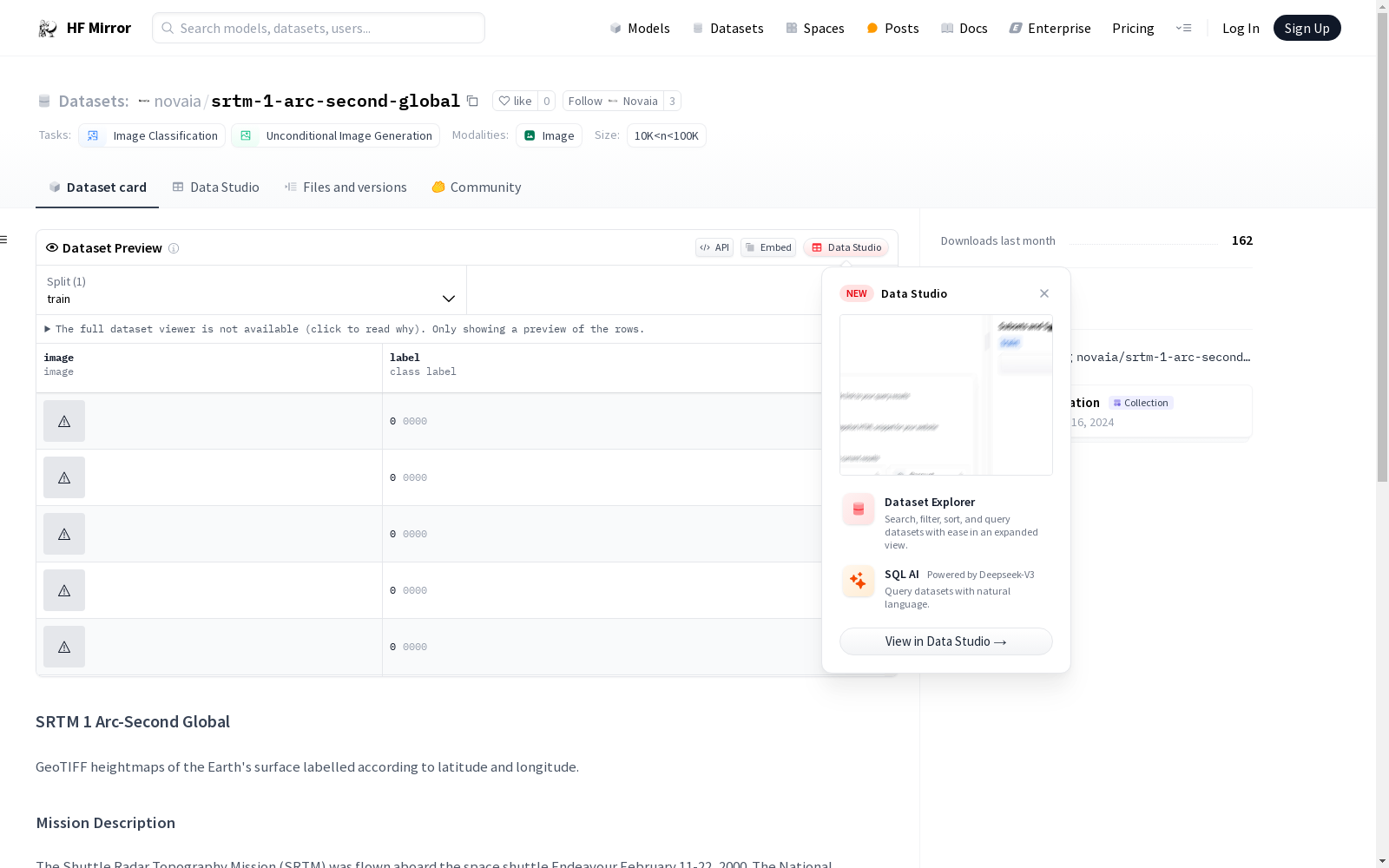Go to Datasets in the top navigation
The height and width of the screenshot is (868, 1389).
tap(727, 28)
